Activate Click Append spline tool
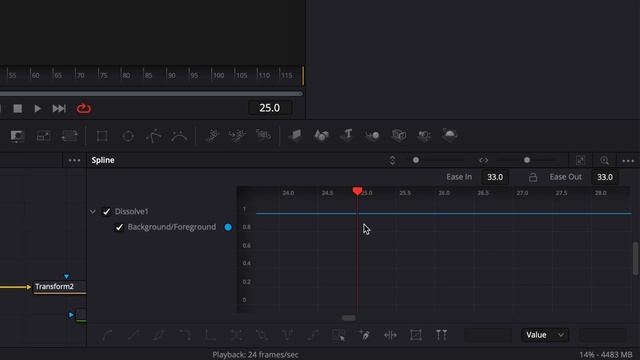This screenshot has height=360, width=640. [x=364, y=336]
